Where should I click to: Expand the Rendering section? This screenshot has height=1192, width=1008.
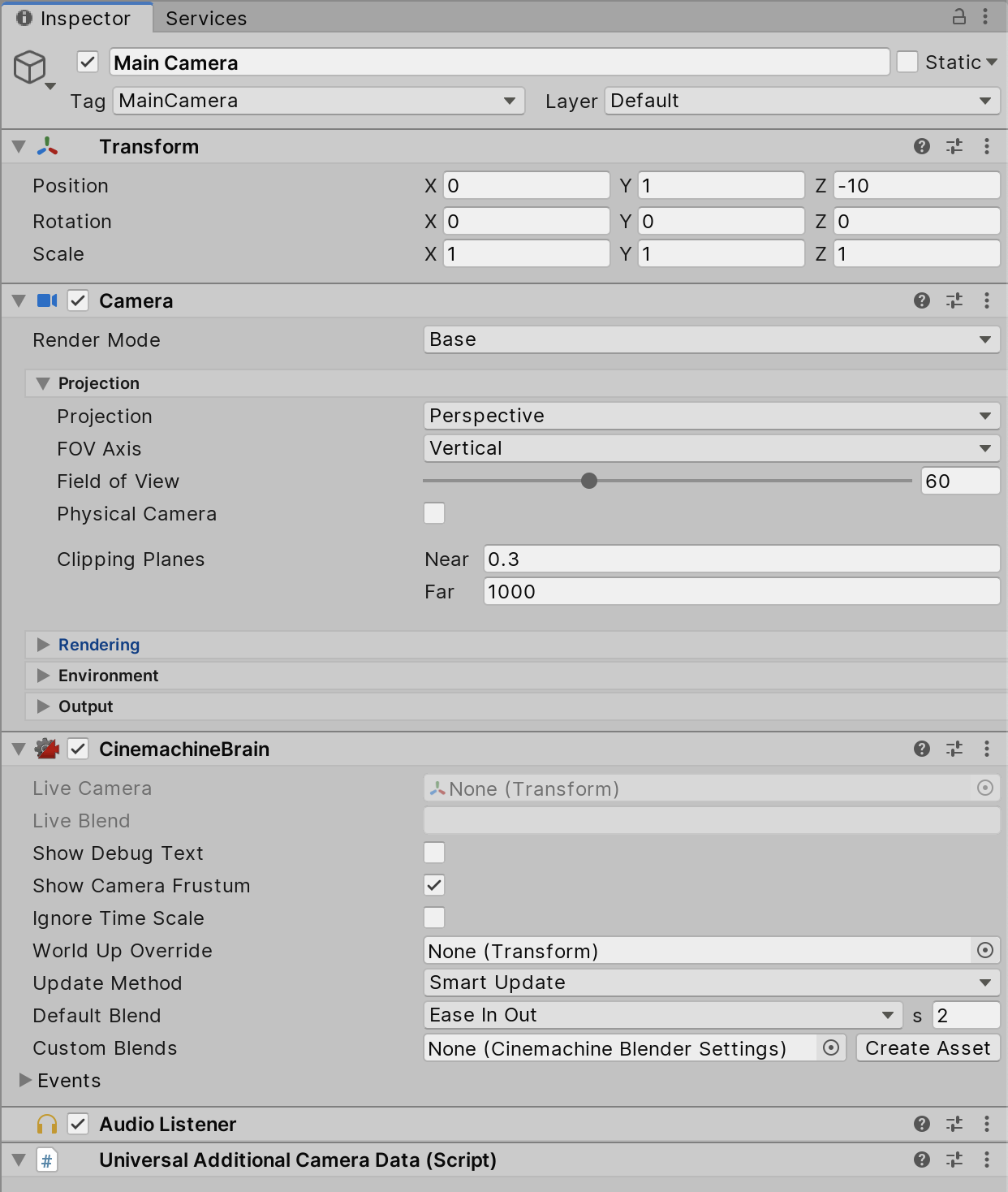click(98, 645)
